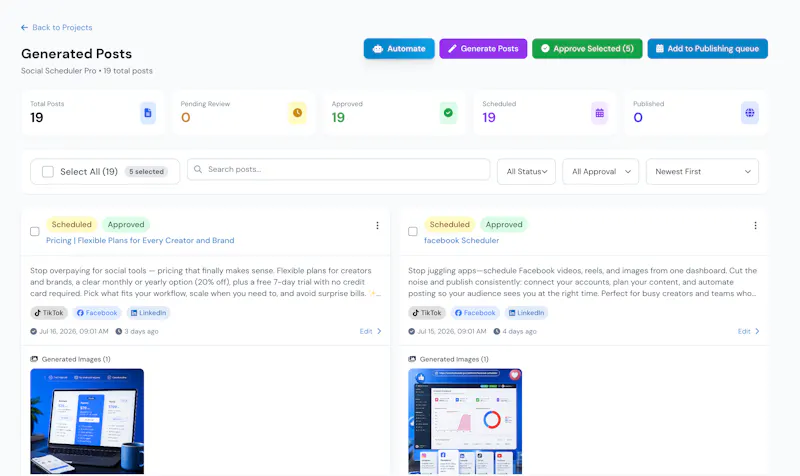Click the 5 selected badge

[146, 171]
